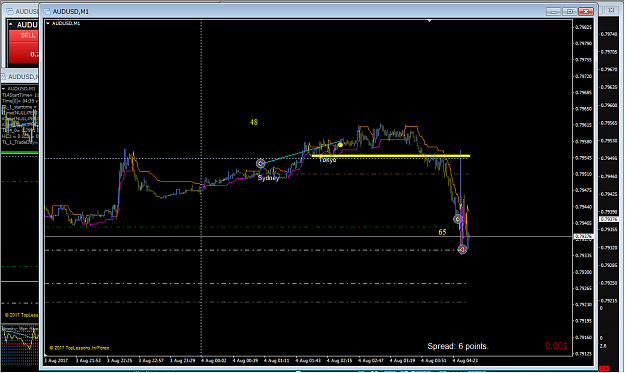Screen dimensions: 625x373
Task: Select the green dash-dot horizontal line
Action: [x=251, y=227]
